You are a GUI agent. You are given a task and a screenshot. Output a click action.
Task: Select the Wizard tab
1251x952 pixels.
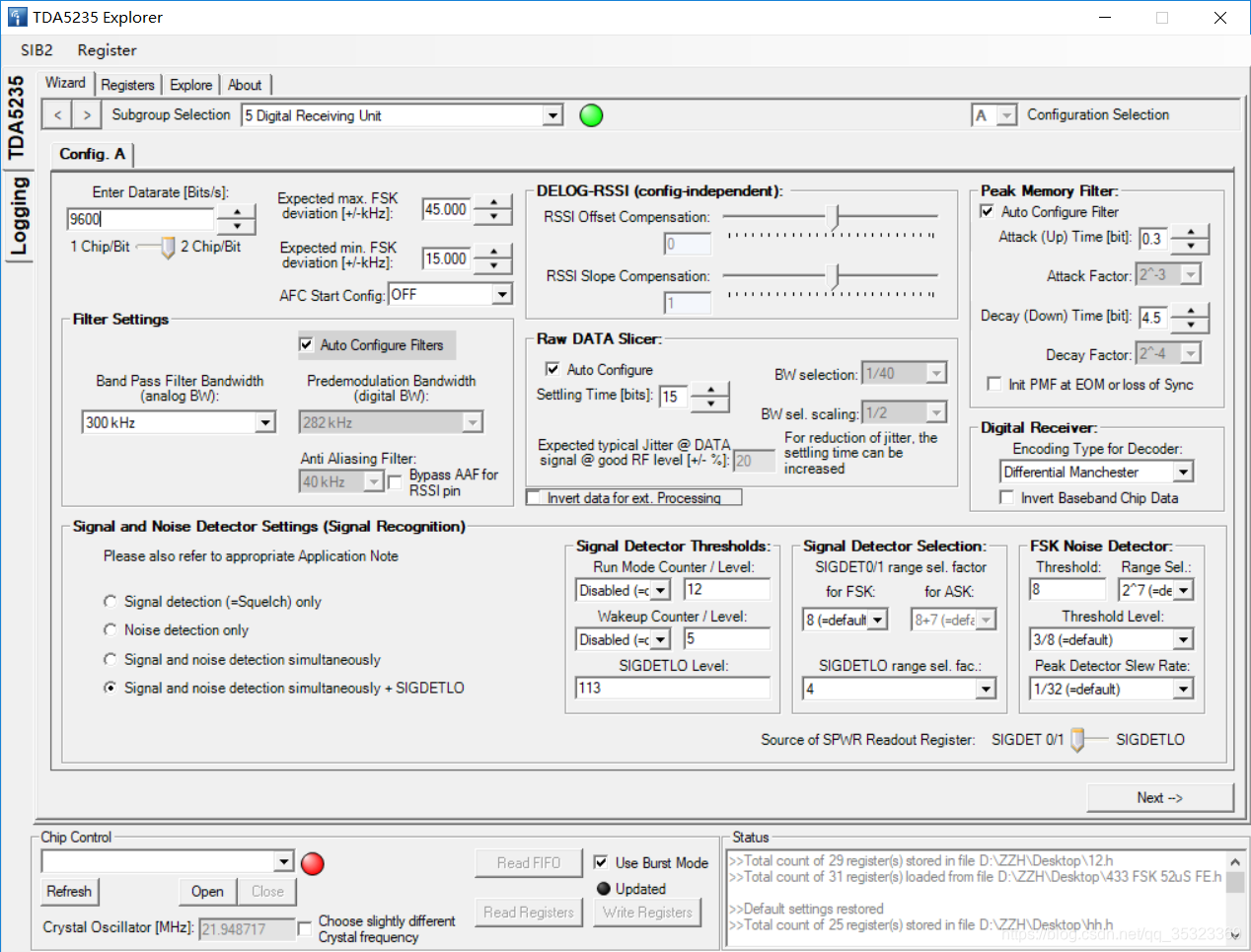(65, 83)
